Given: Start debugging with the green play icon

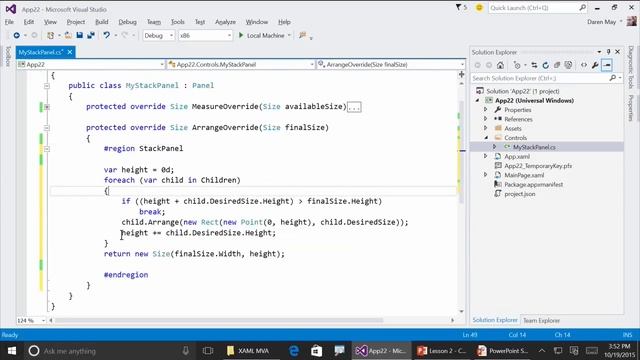Looking at the screenshot, I should click(x=241, y=36).
